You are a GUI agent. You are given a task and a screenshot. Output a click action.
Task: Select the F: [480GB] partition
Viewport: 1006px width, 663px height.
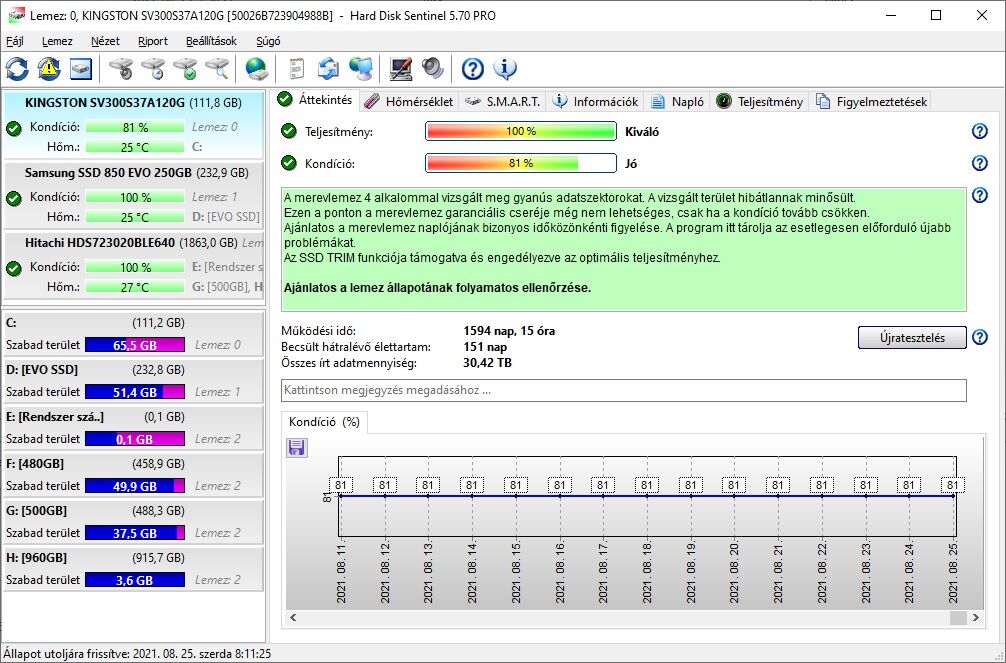(133, 475)
